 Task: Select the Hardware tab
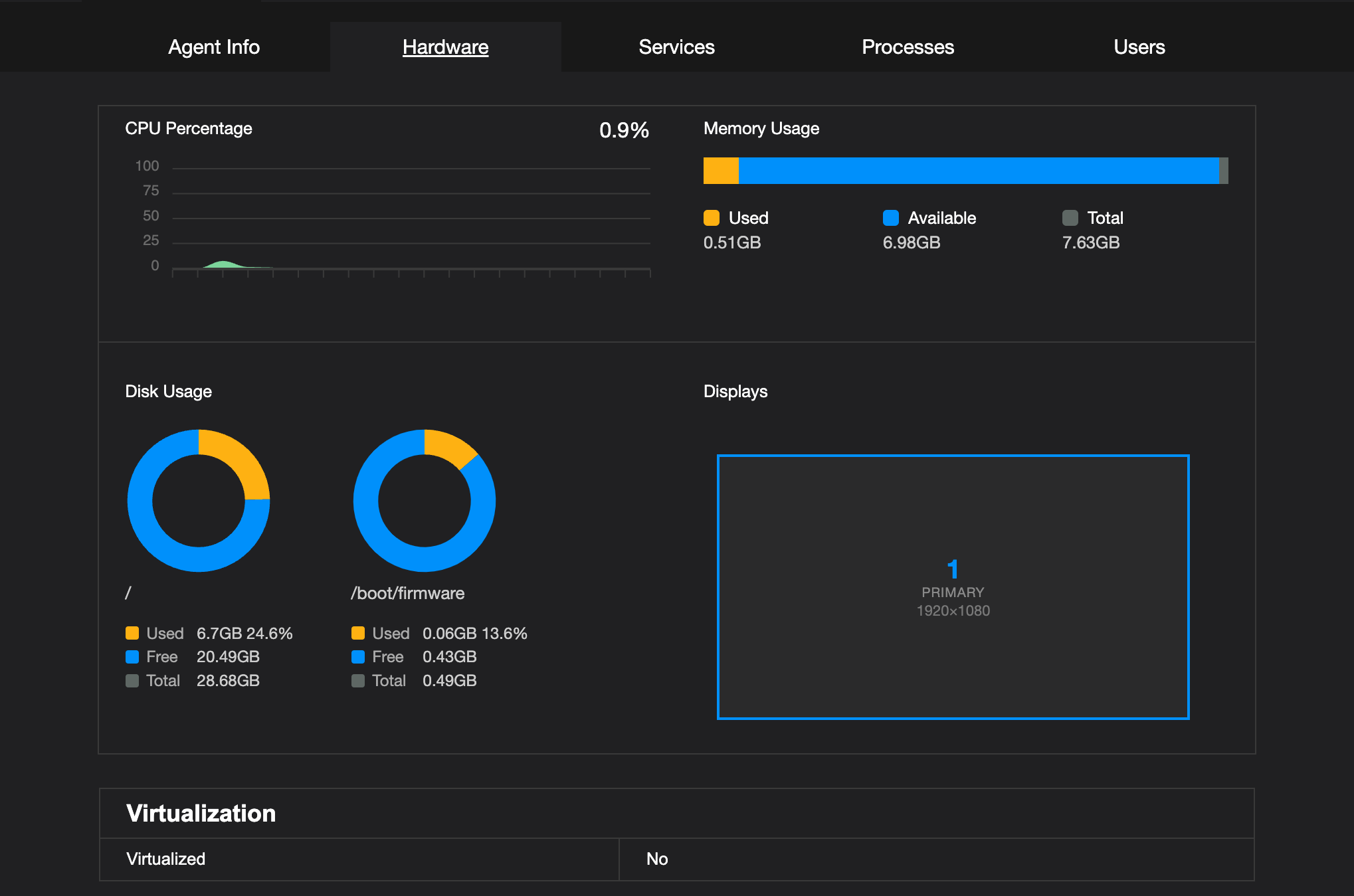[x=445, y=47]
